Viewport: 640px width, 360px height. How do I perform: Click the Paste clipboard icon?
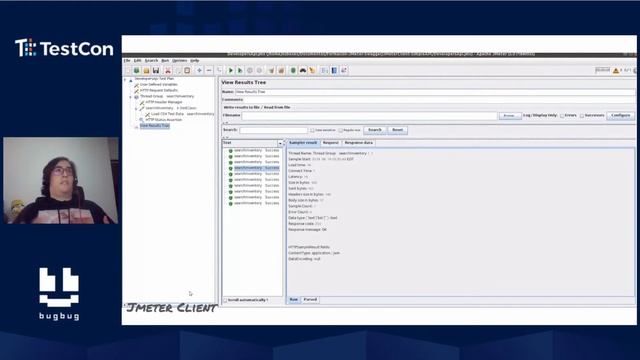[x=187, y=71]
